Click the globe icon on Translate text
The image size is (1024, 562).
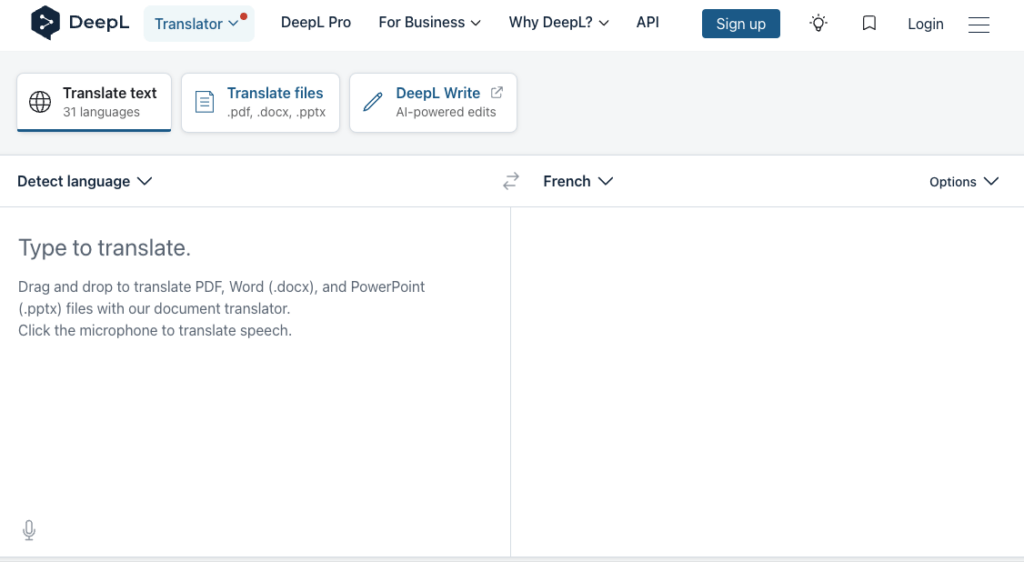click(x=40, y=102)
